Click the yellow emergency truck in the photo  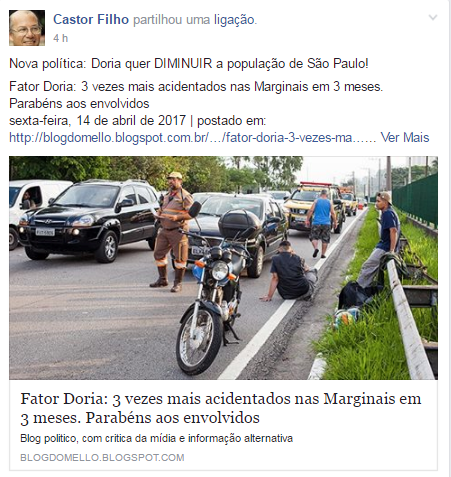[312, 207]
